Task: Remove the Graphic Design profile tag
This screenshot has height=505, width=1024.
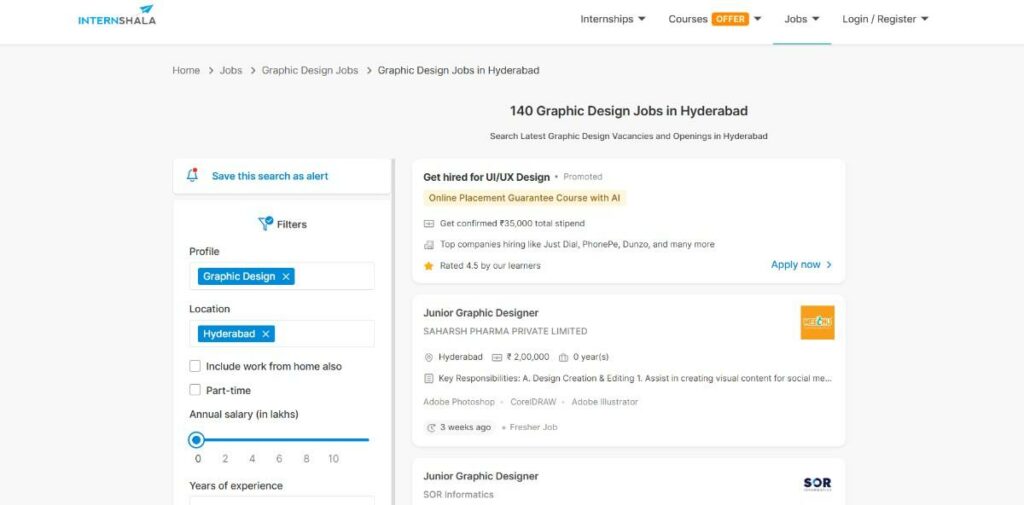Action: click(x=286, y=276)
